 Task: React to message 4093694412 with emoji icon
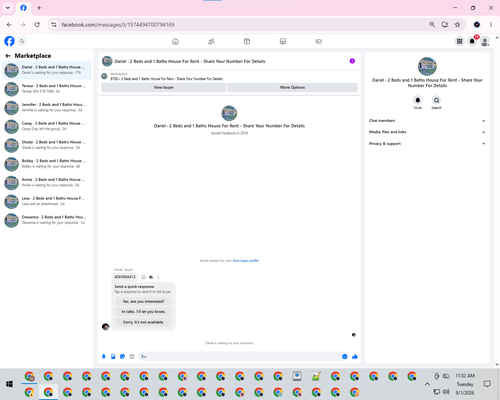(x=143, y=277)
